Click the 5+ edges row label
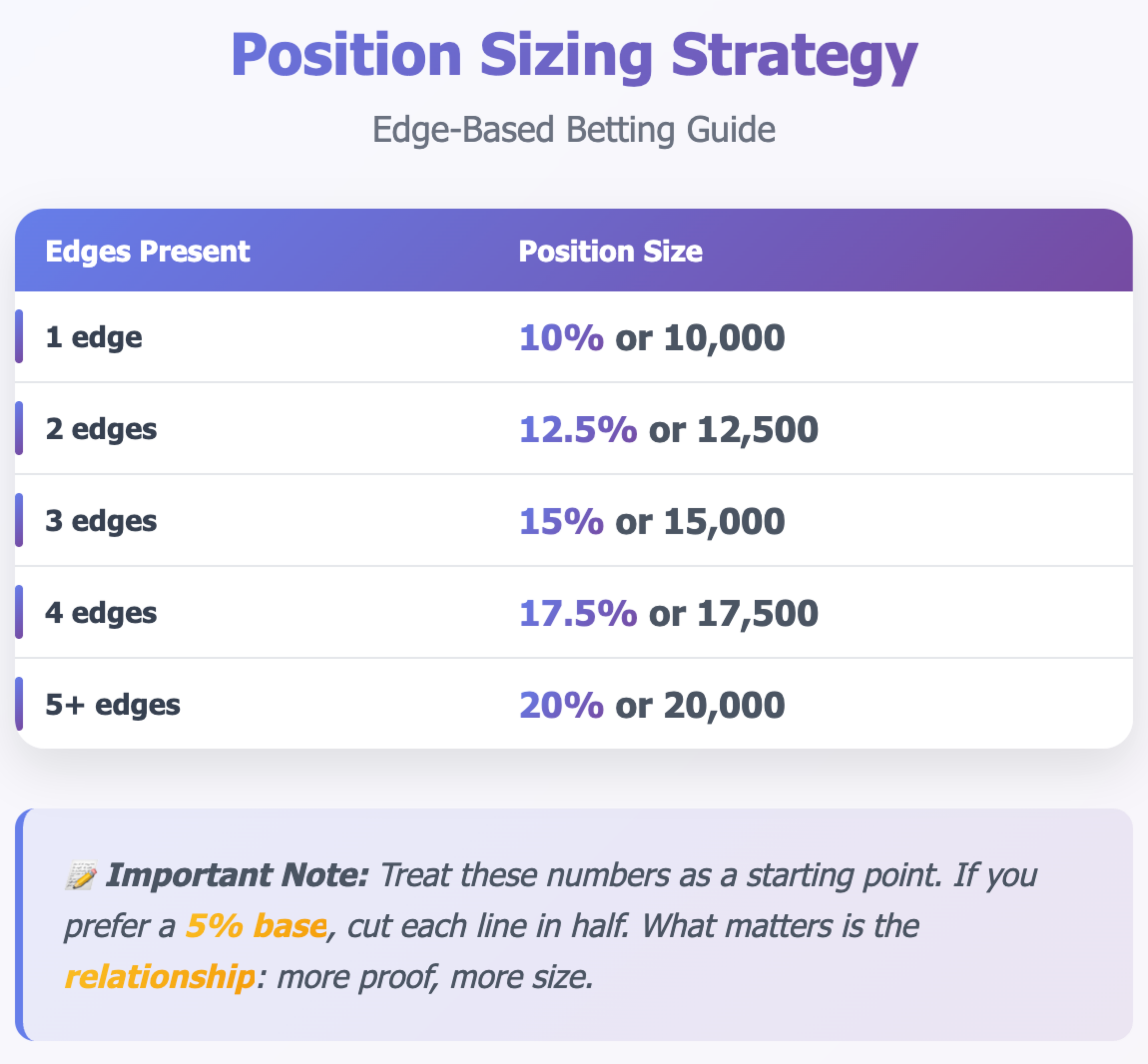1148x1064 pixels. click(112, 704)
